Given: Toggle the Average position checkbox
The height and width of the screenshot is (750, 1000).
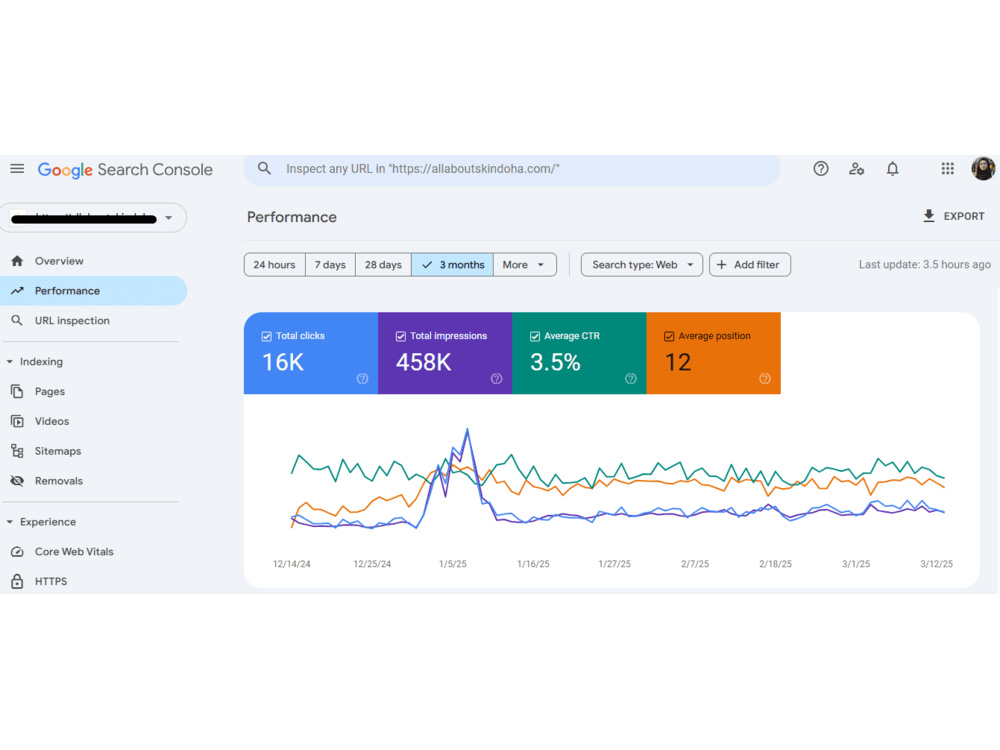Looking at the screenshot, I should 669,336.
